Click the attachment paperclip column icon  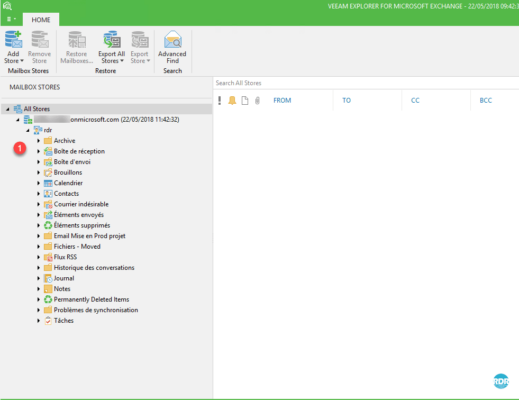click(257, 100)
